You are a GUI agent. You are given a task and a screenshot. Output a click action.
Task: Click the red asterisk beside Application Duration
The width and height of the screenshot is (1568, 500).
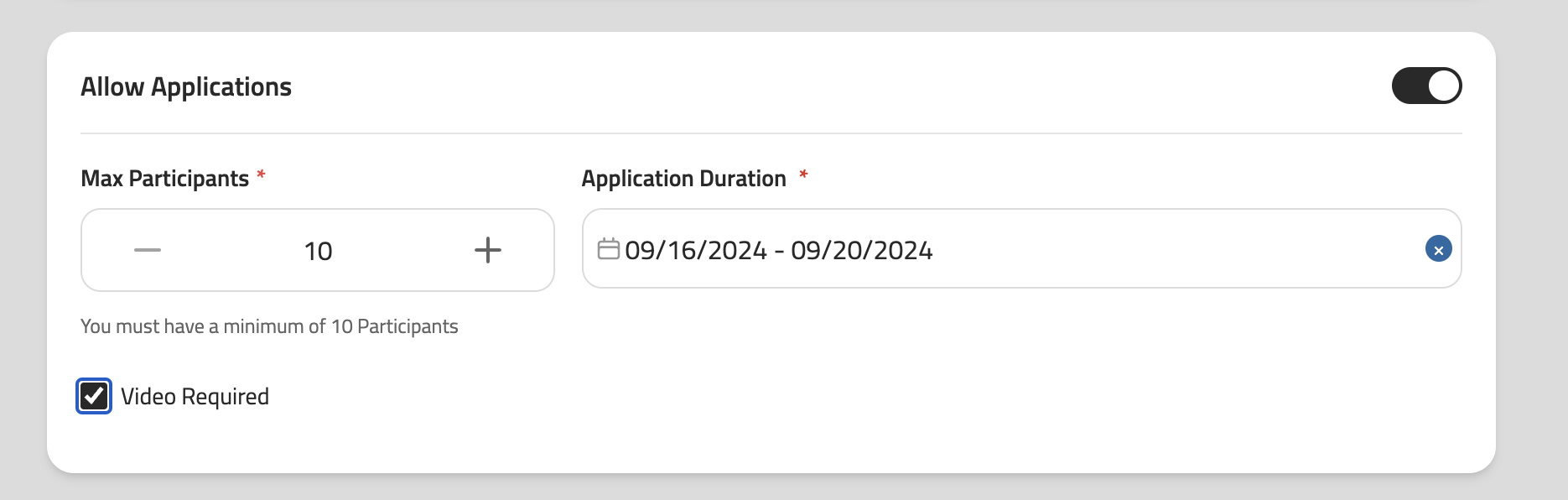click(803, 175)
